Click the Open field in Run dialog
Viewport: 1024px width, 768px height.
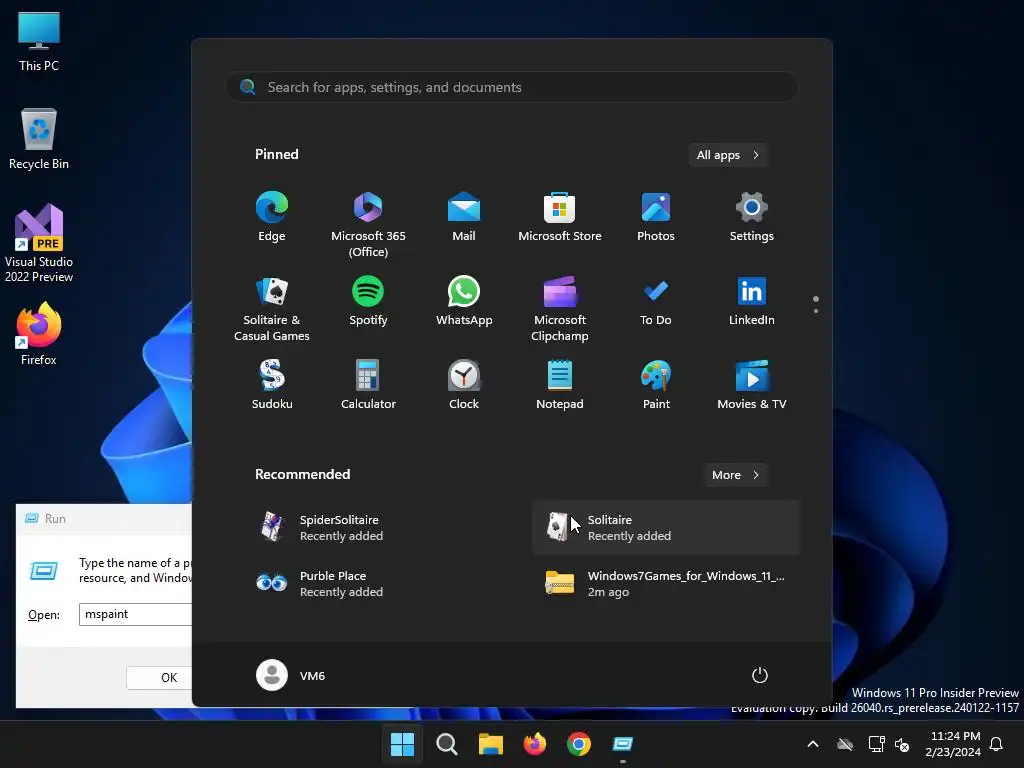136,614
